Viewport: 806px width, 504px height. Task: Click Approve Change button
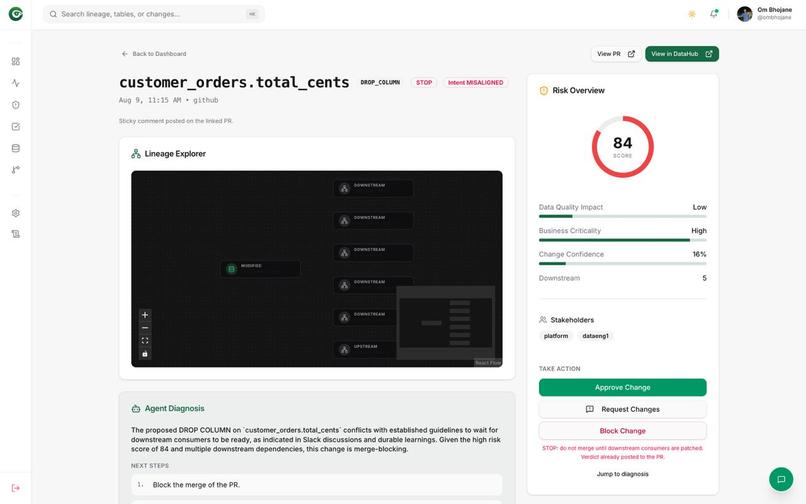coord(622,387)
